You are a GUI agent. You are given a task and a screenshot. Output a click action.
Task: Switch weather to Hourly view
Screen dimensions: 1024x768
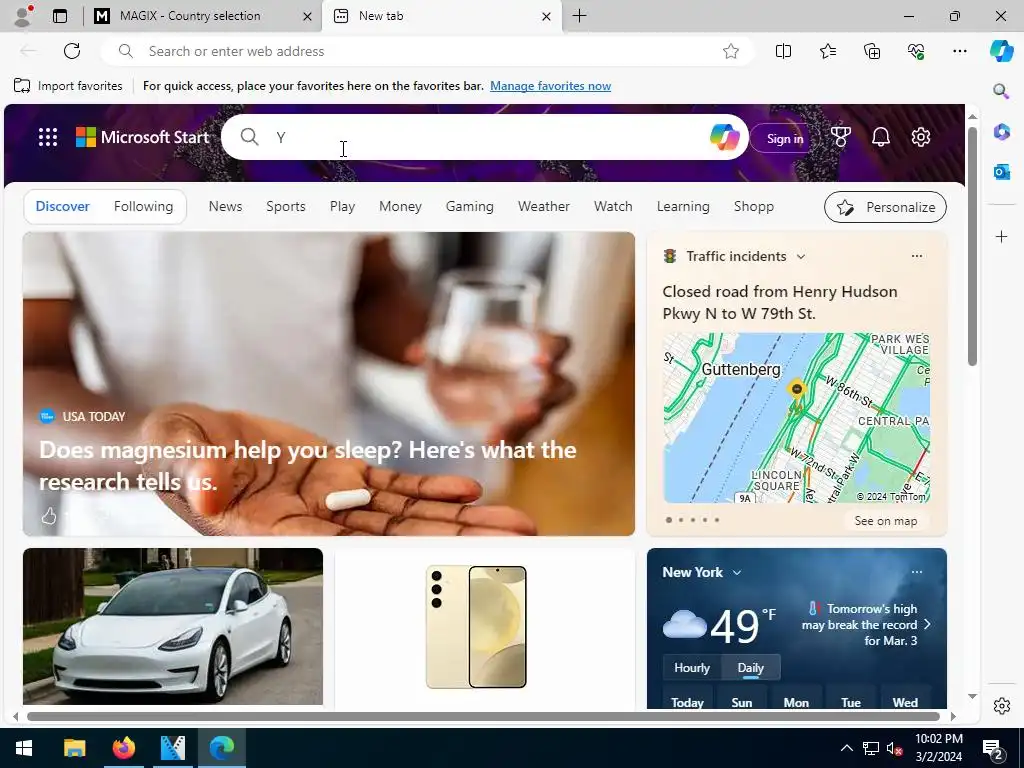tap(692, 667)
